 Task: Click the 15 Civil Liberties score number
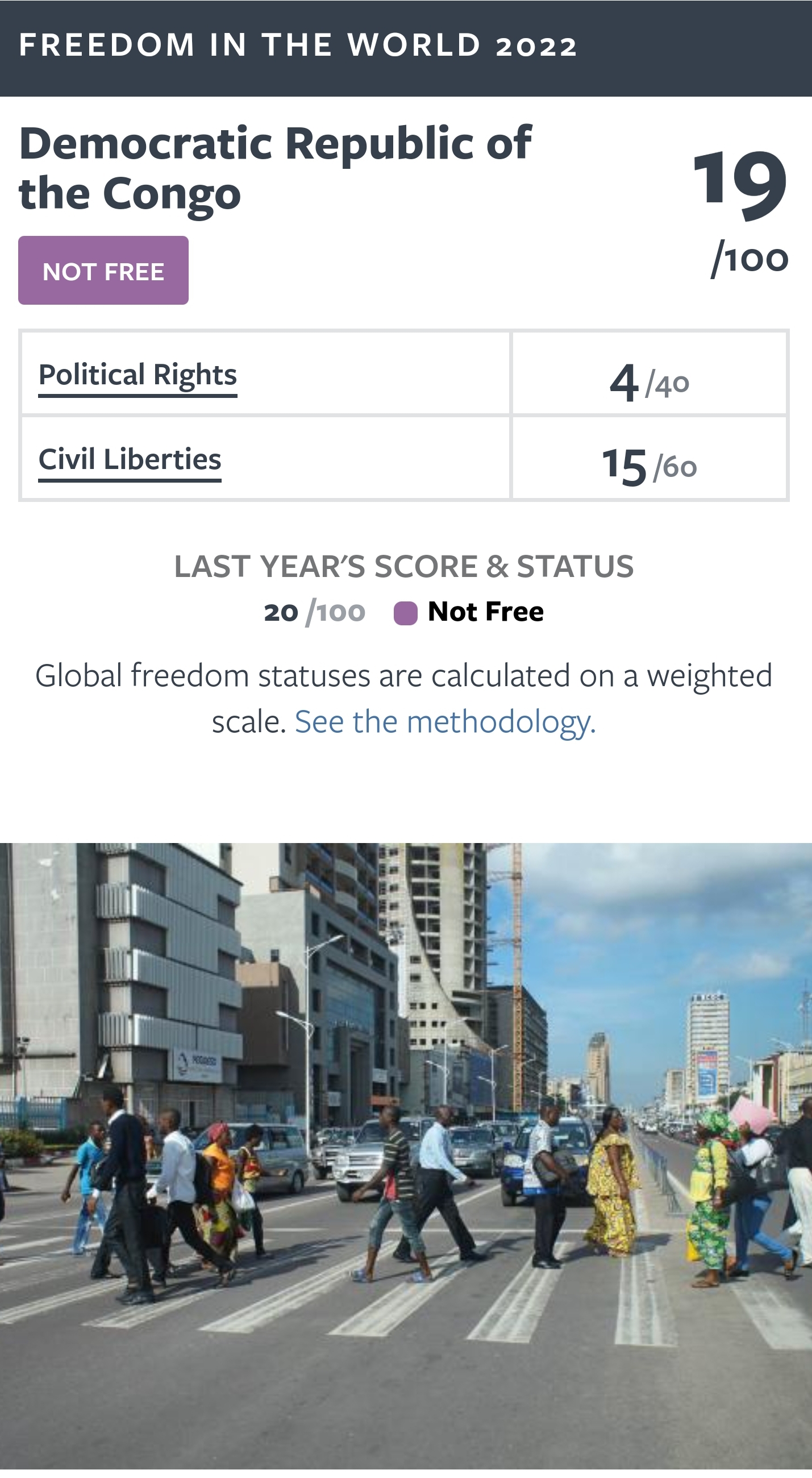click(x=624, y=467)
